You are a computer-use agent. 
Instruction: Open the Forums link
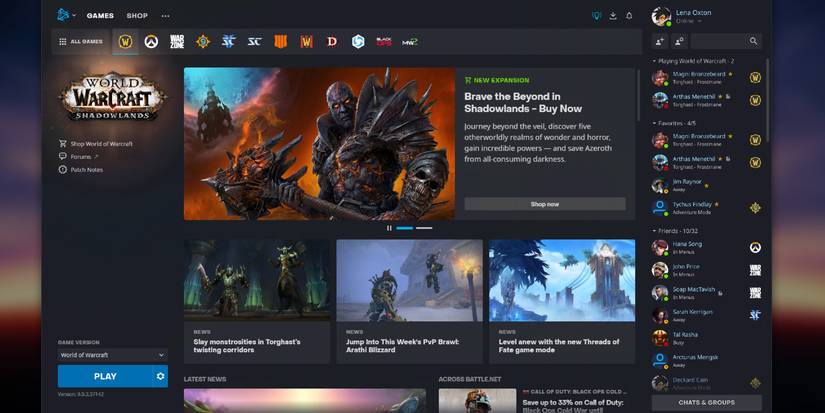tap(79, 157)
